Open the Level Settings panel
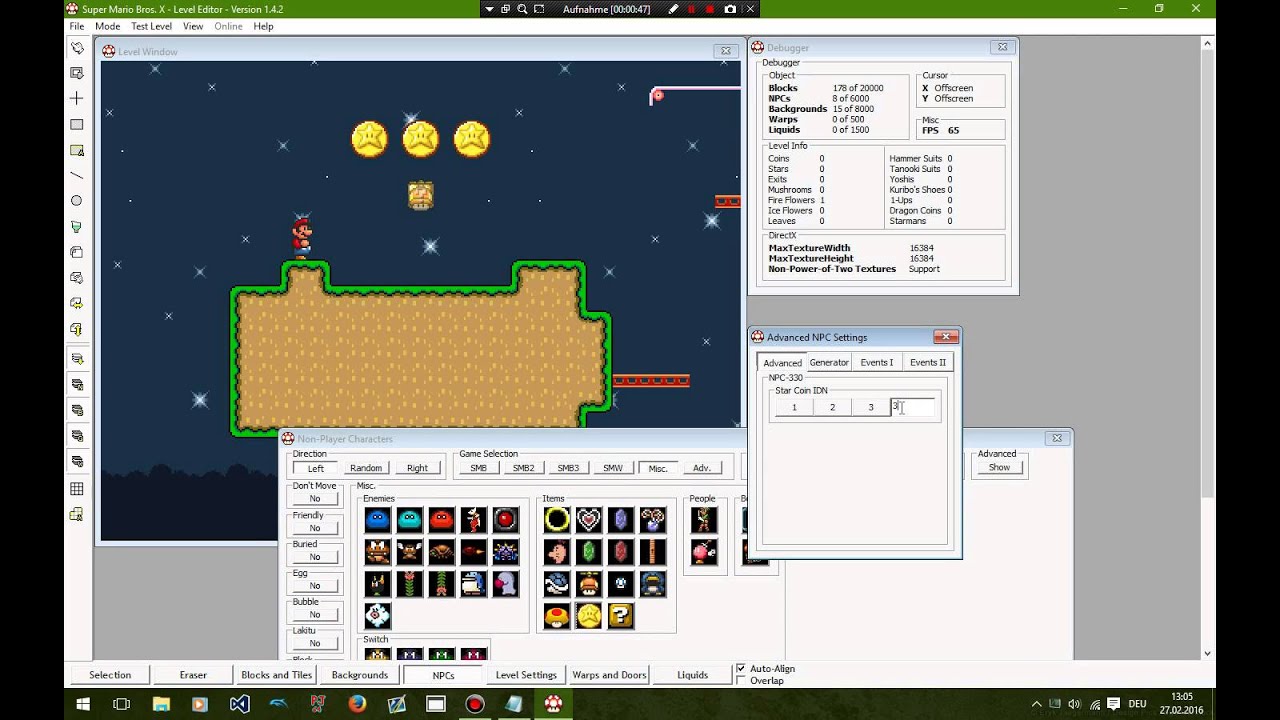Image resolution: width=1280 pixels, height=720 pixels. coord(526,675)
